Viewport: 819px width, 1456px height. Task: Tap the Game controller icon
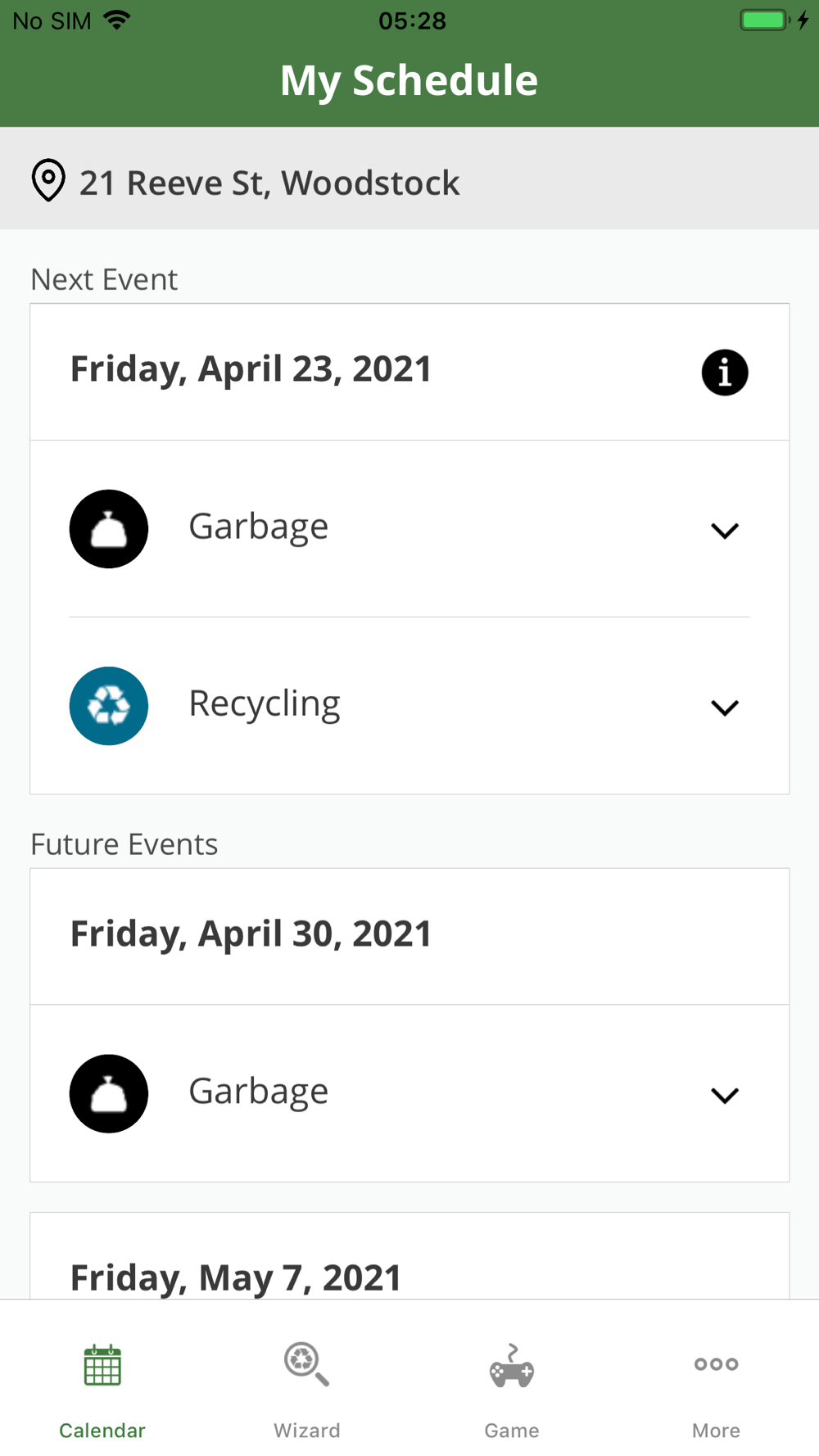(512, 1366)
